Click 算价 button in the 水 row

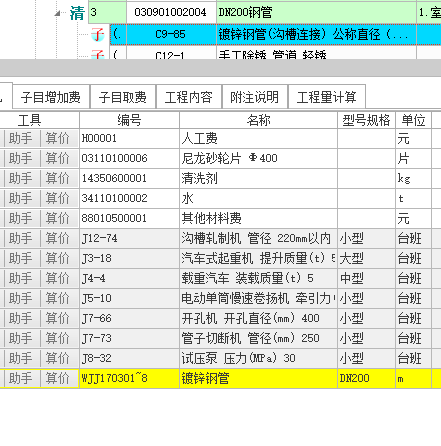(58, 199)
